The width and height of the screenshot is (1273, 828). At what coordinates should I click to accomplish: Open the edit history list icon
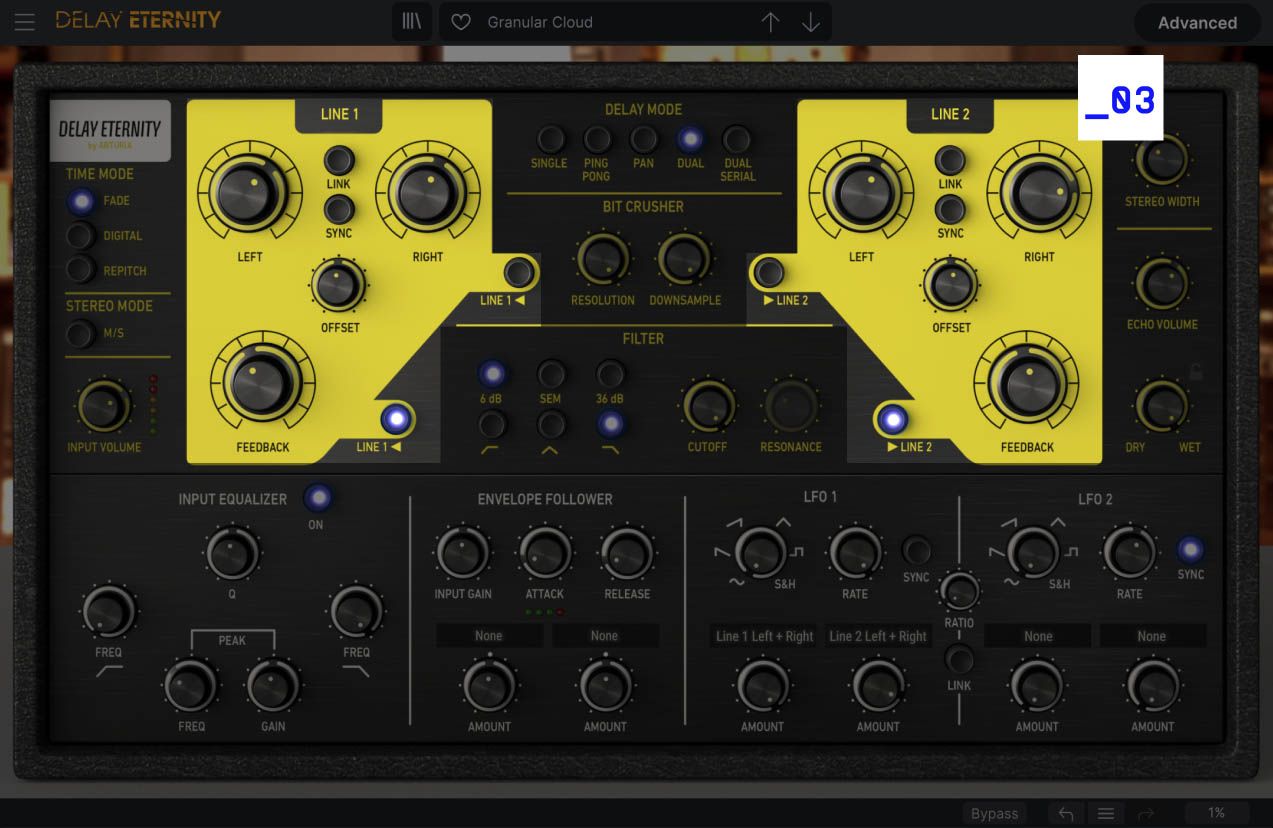click(1106, 813)
